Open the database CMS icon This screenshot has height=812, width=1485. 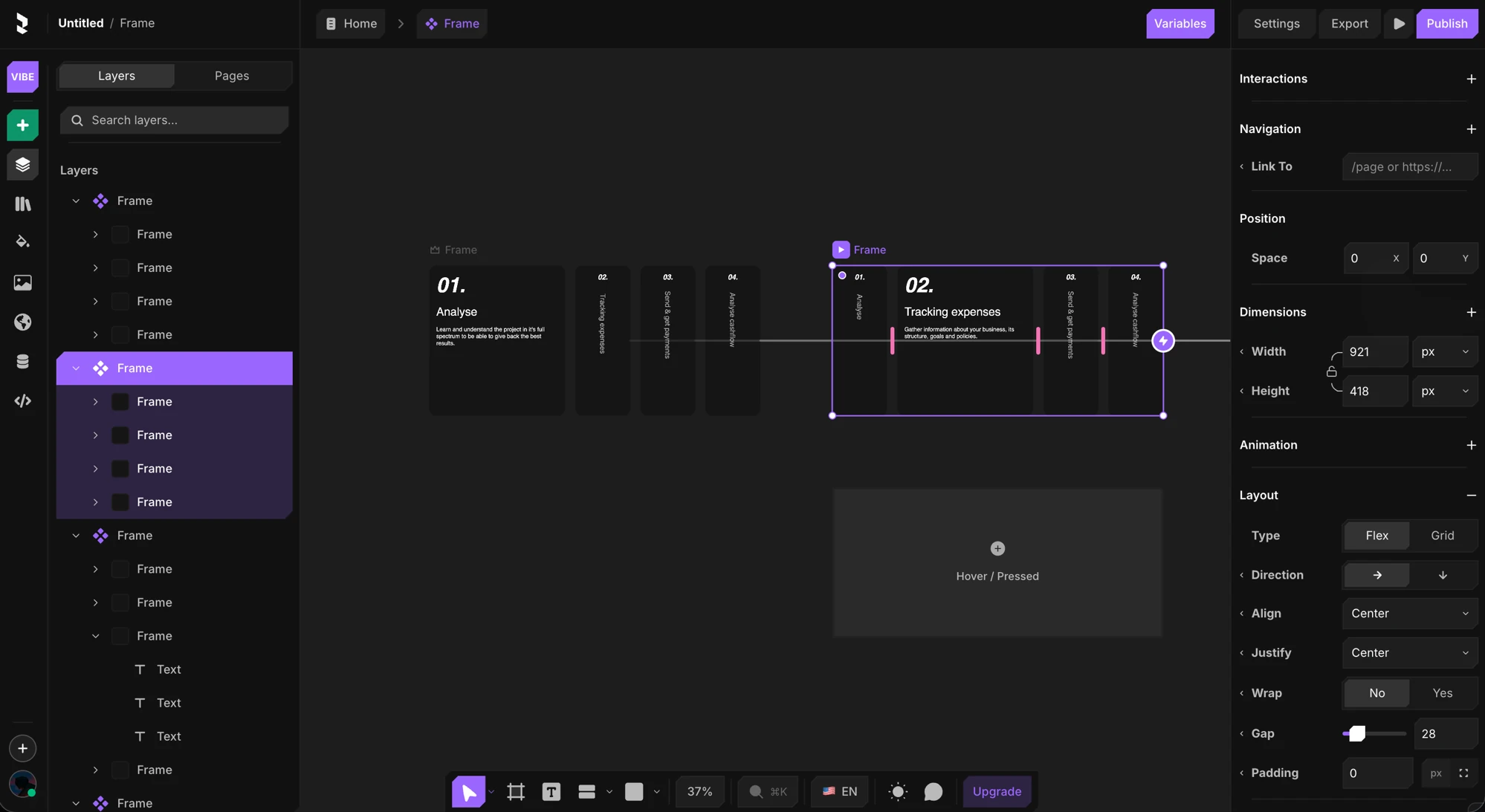pyautogui.click(x=22, y=361)
